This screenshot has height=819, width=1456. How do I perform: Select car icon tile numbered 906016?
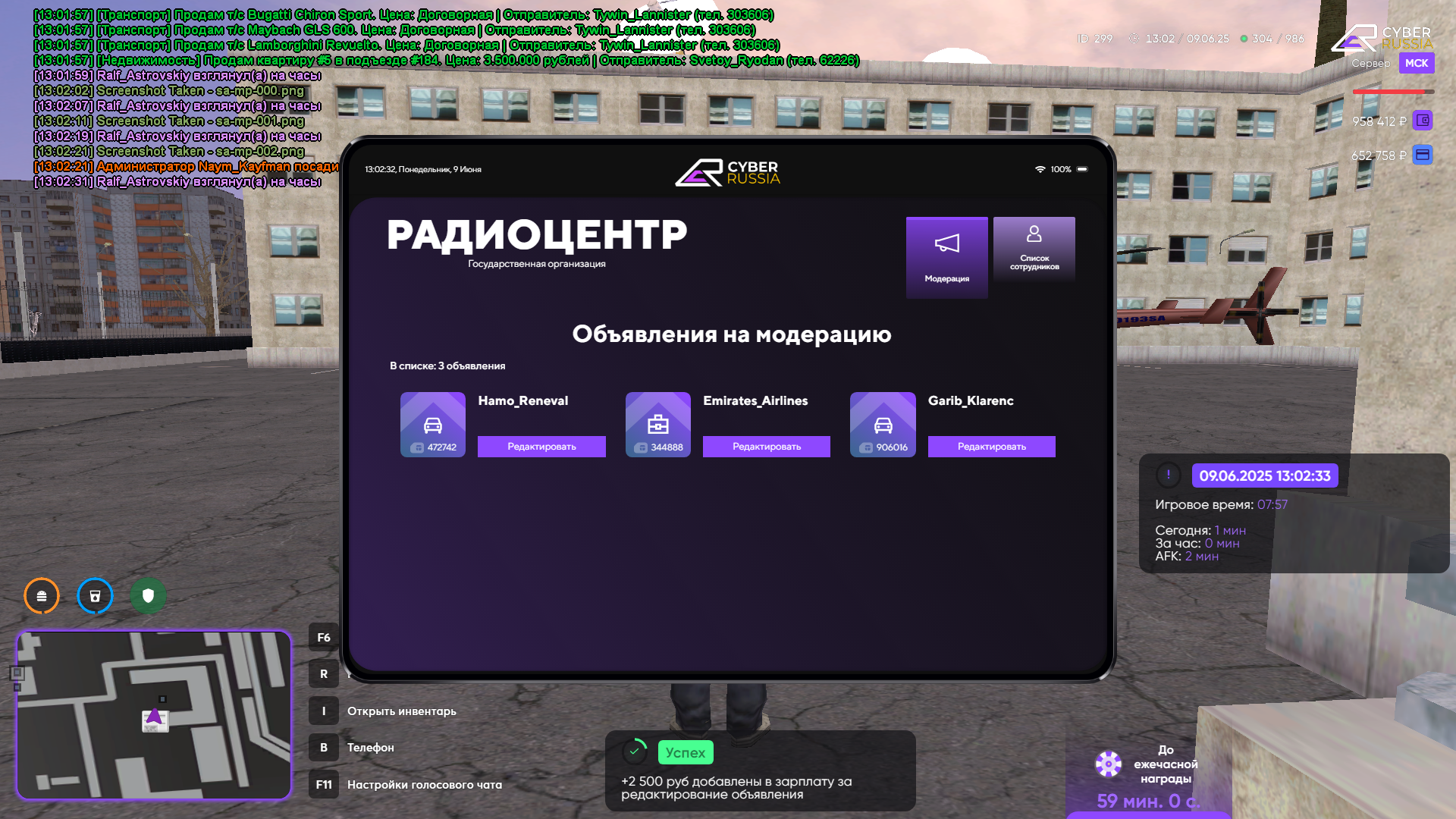coord(883,425)
